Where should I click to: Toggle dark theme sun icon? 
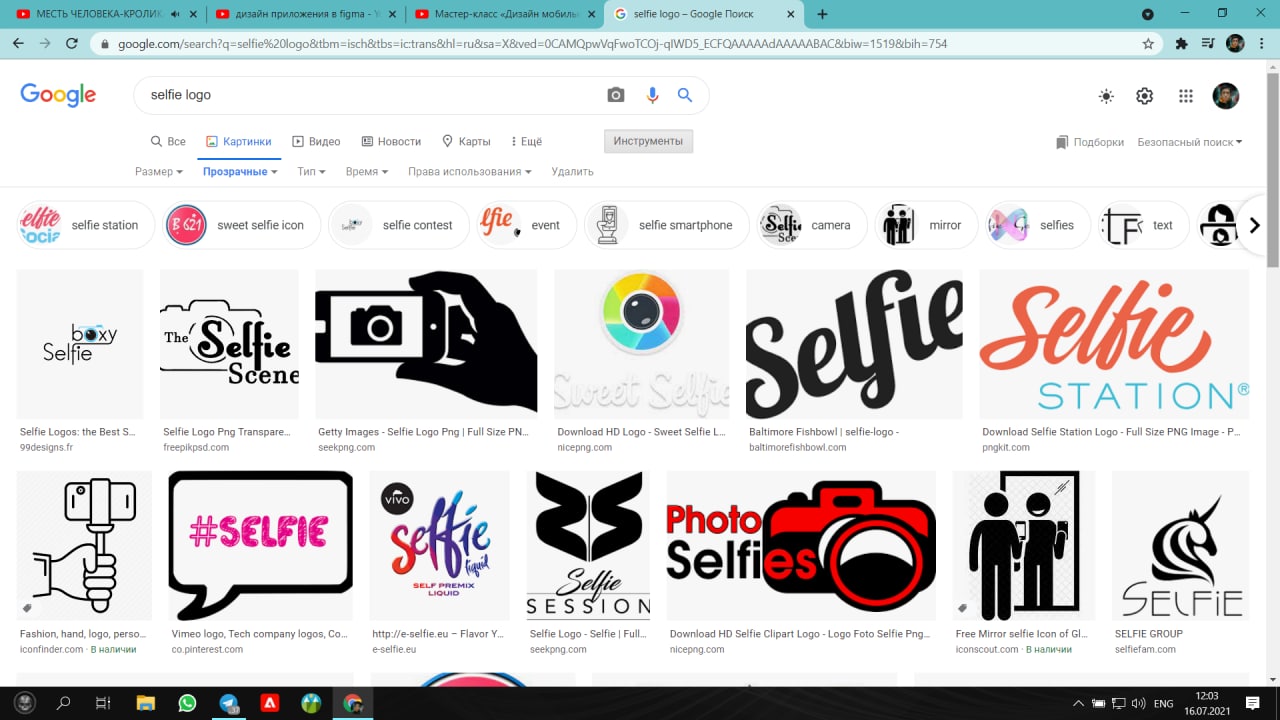1106,96
